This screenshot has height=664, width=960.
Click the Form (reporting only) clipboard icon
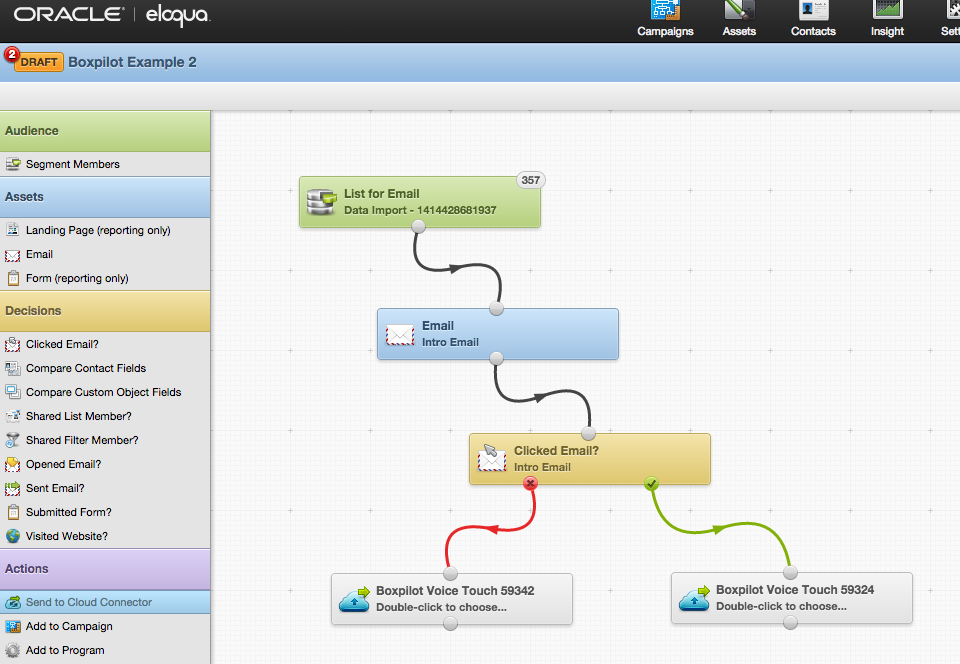click(13, 278)
